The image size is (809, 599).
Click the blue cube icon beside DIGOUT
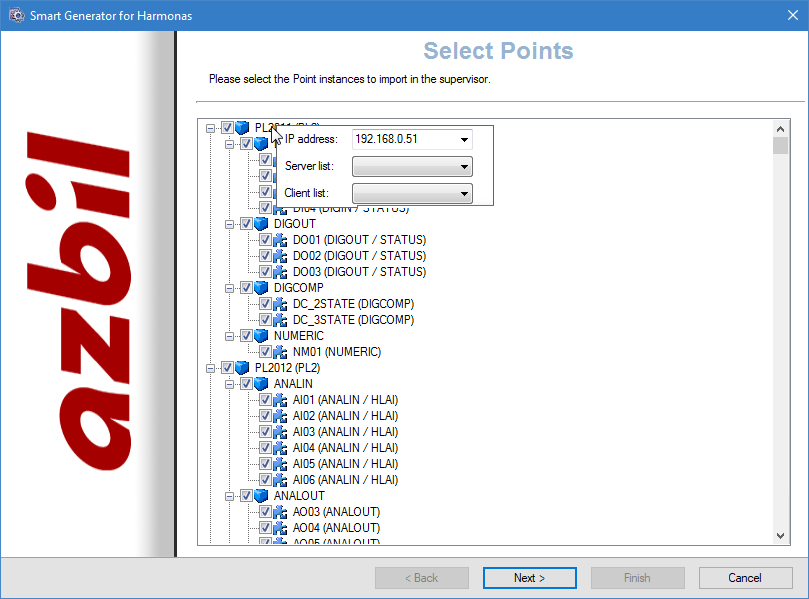point(261,224)
